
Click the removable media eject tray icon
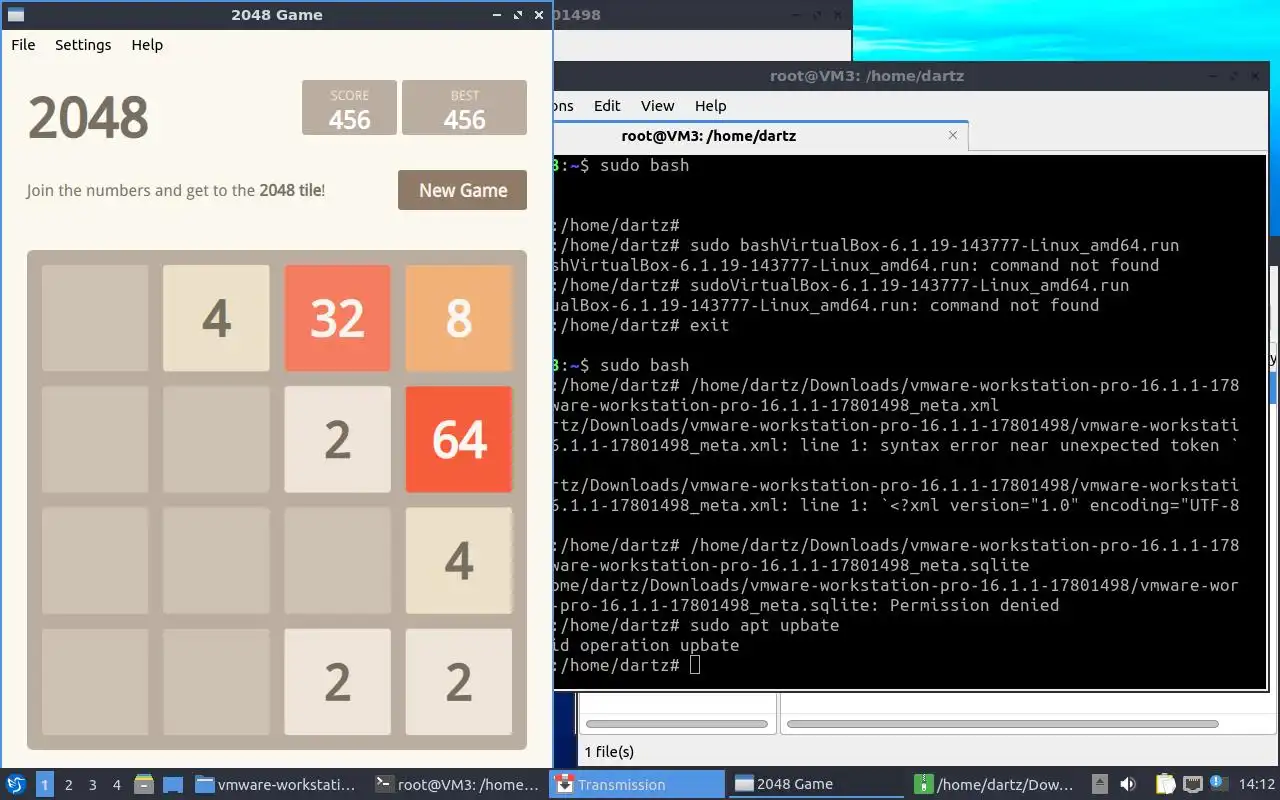(1100, 784)
